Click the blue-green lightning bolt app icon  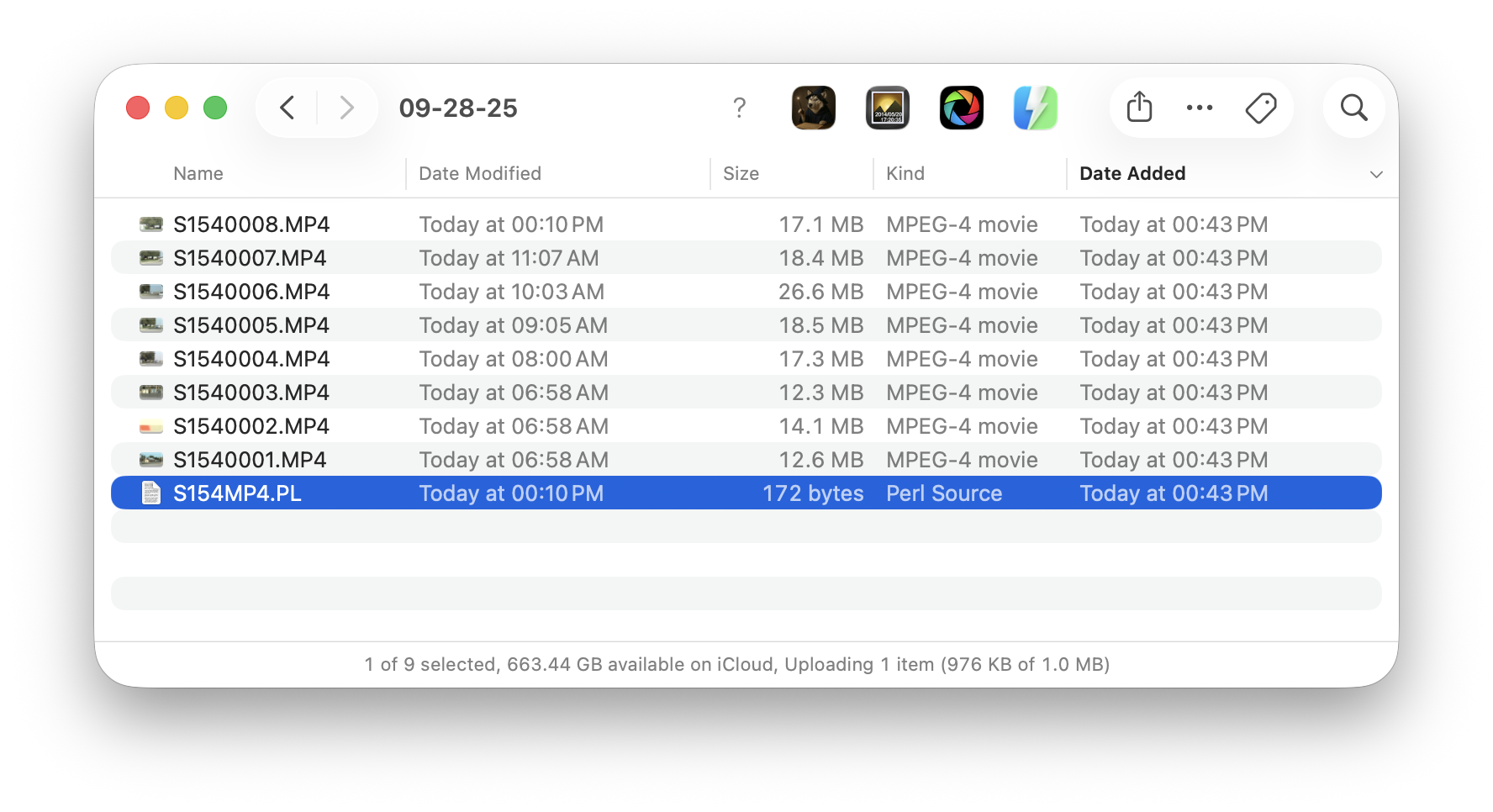pos(1035,108)
